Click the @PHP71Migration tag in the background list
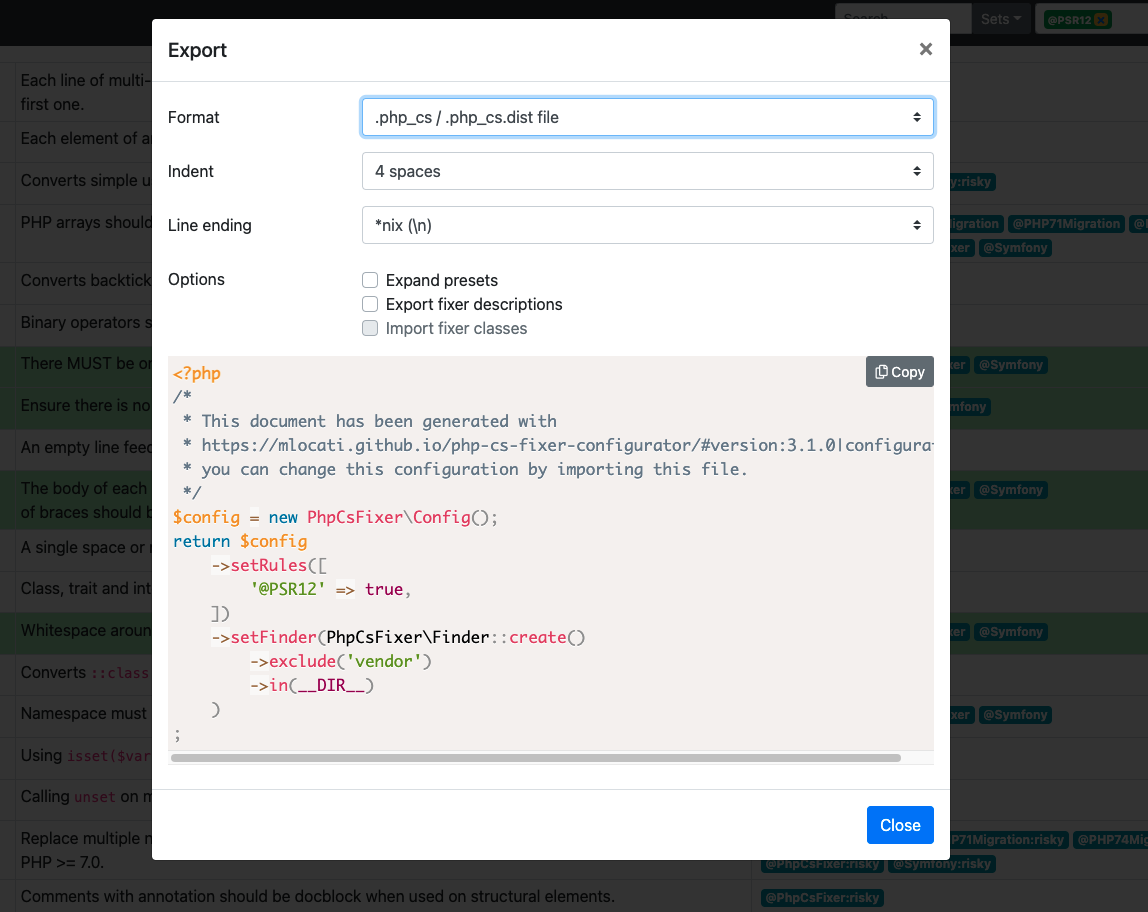This screenshot has height=912, width=1148. [1066, 224]
